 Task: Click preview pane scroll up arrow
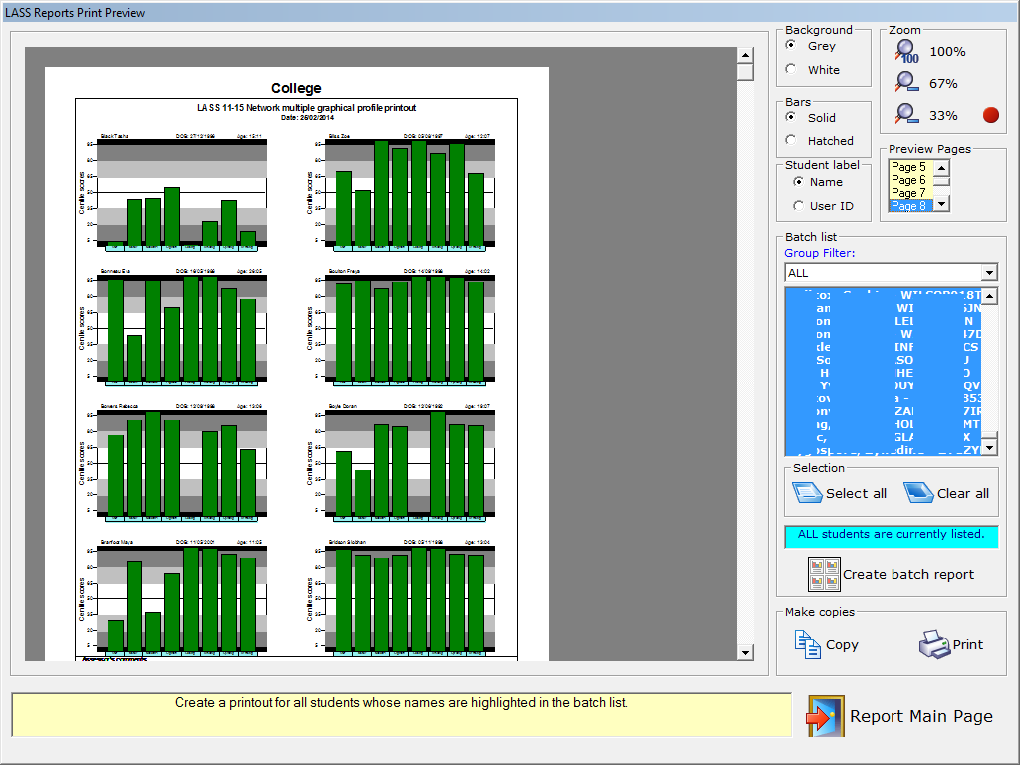coord(745,55)
